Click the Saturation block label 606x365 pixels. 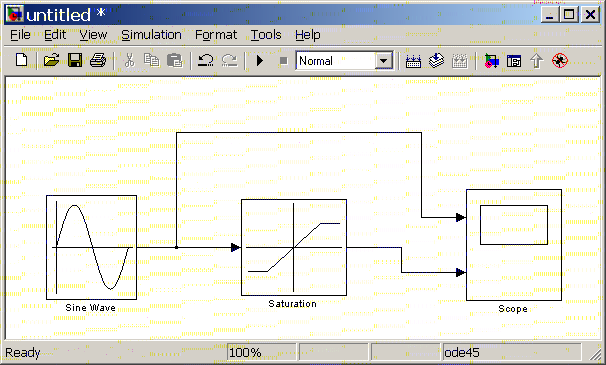point(293,304)
